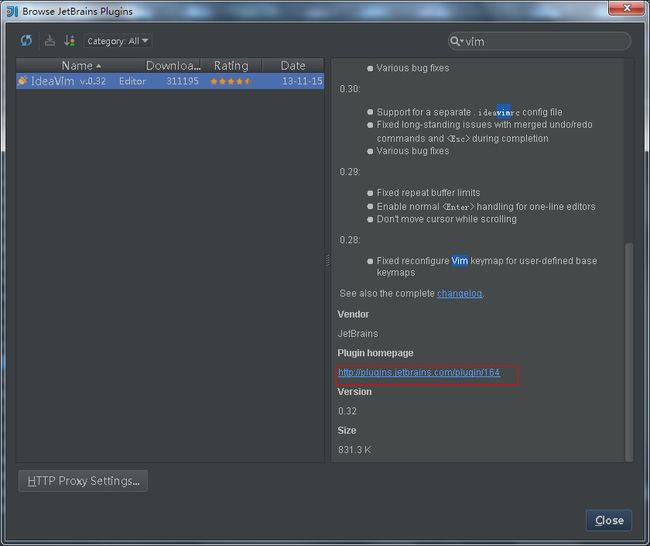Click 'Fixed repeat buffer limits' bullet
The height and width of the screenshot is (546, 650).
point(428,192)
